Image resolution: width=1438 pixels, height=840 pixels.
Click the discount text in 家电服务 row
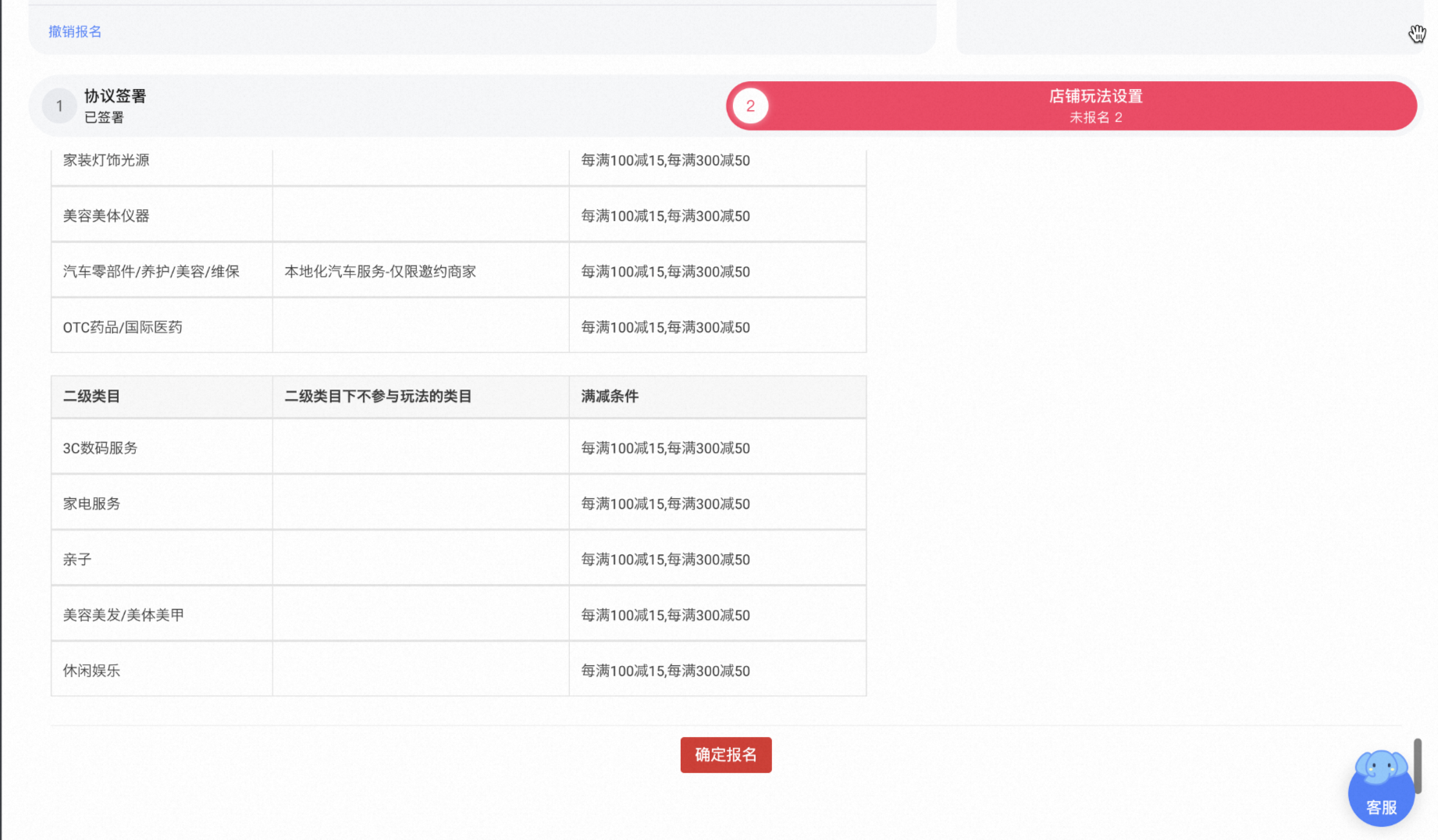[x=665, y=504]
